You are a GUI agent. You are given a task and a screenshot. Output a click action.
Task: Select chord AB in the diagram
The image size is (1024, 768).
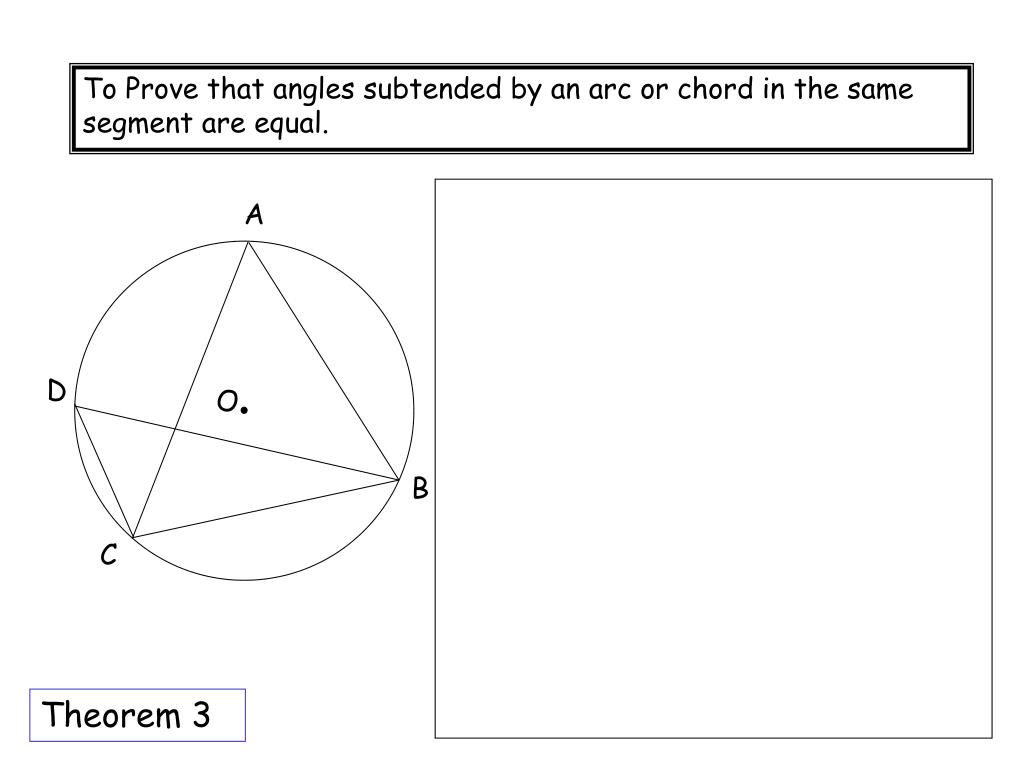pyautogui.click(x=323, y=361)
